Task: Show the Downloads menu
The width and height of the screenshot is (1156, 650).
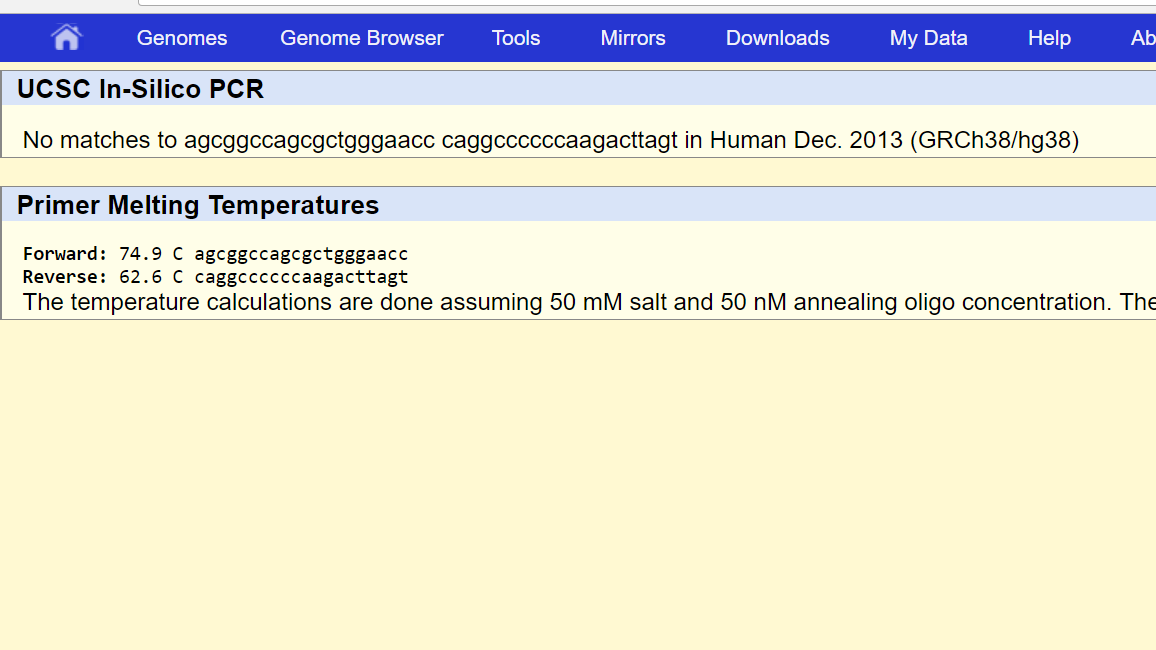Action: tap(777, 38)
